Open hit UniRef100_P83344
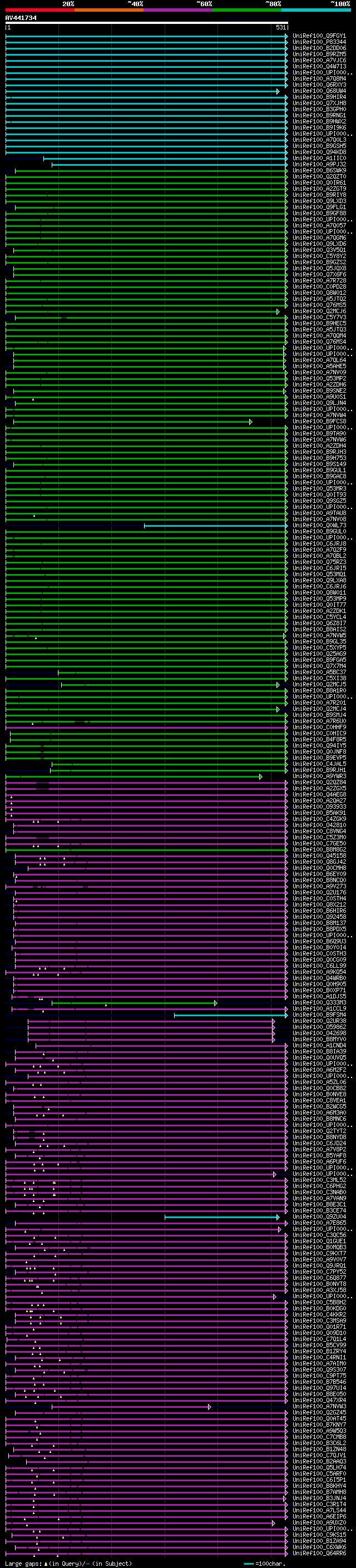Viewport: 356px width, 1568px height. point(319,42)
